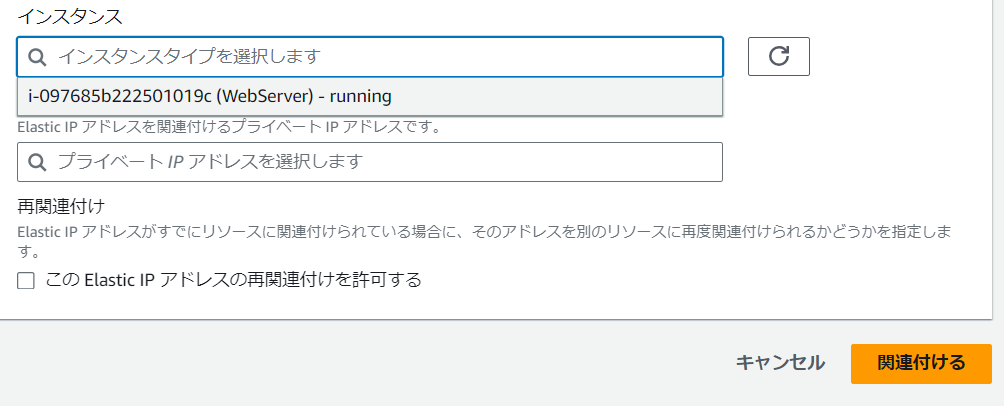
Task: Click the instance ID text i-097685b222501019c
Action: coord(120,97)
